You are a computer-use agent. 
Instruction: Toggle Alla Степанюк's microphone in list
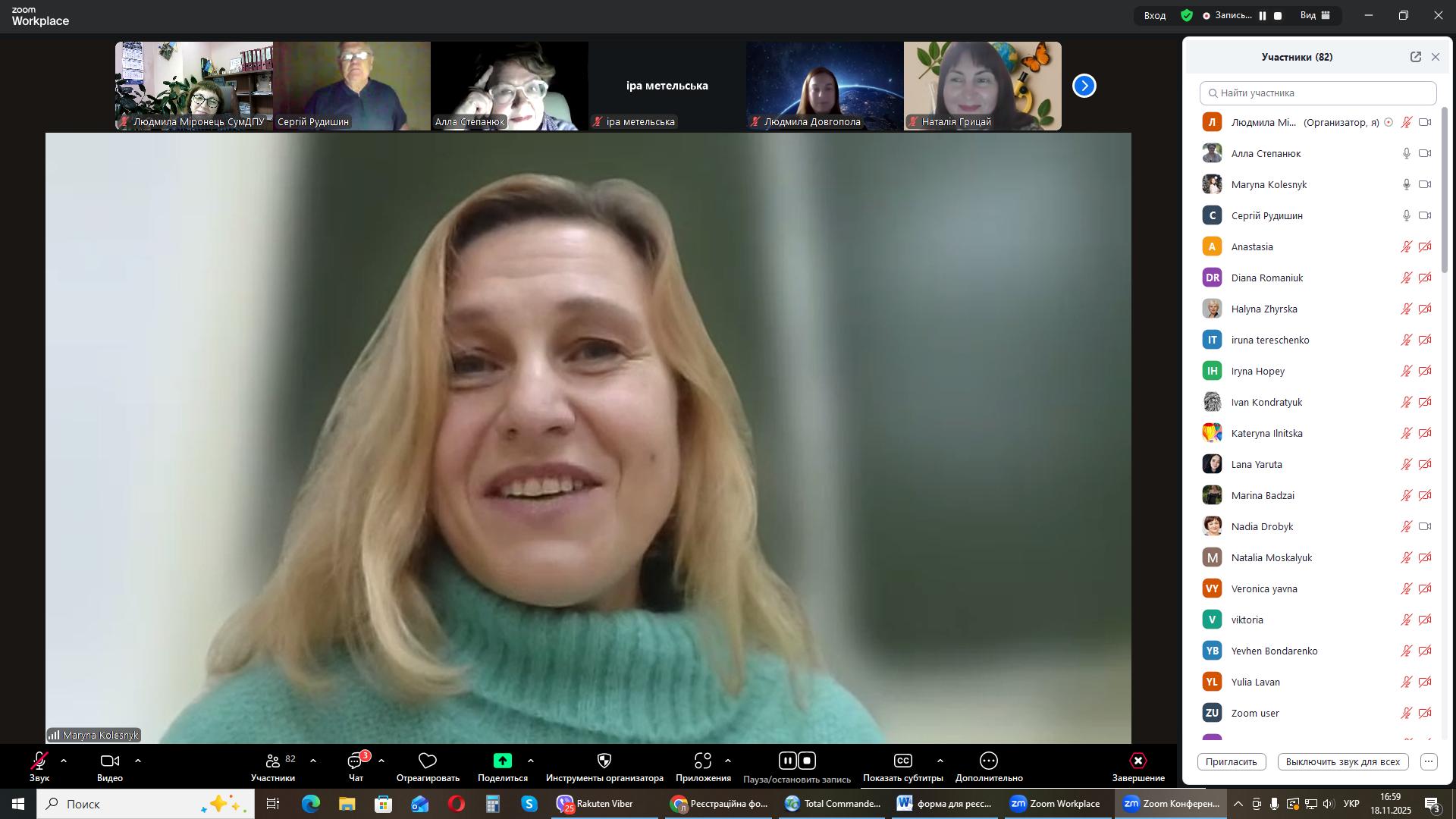pos(1406,153)
